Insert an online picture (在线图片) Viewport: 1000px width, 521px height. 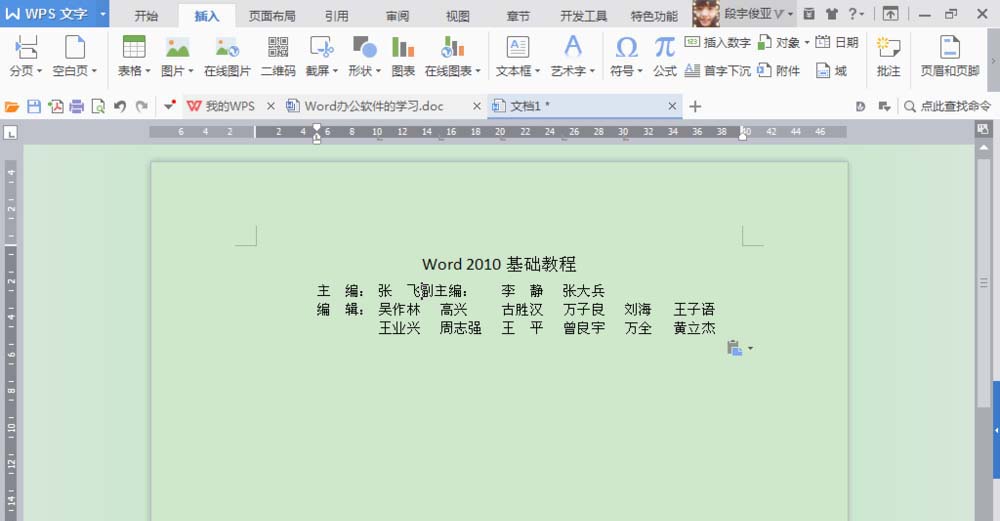(x=227, y=56)
